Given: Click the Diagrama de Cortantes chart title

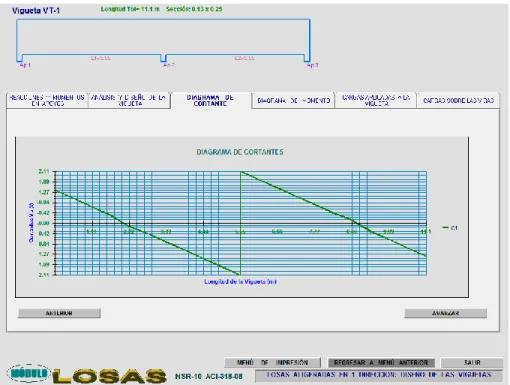Looking at the screenshot, I should click(x=240, y=152).
